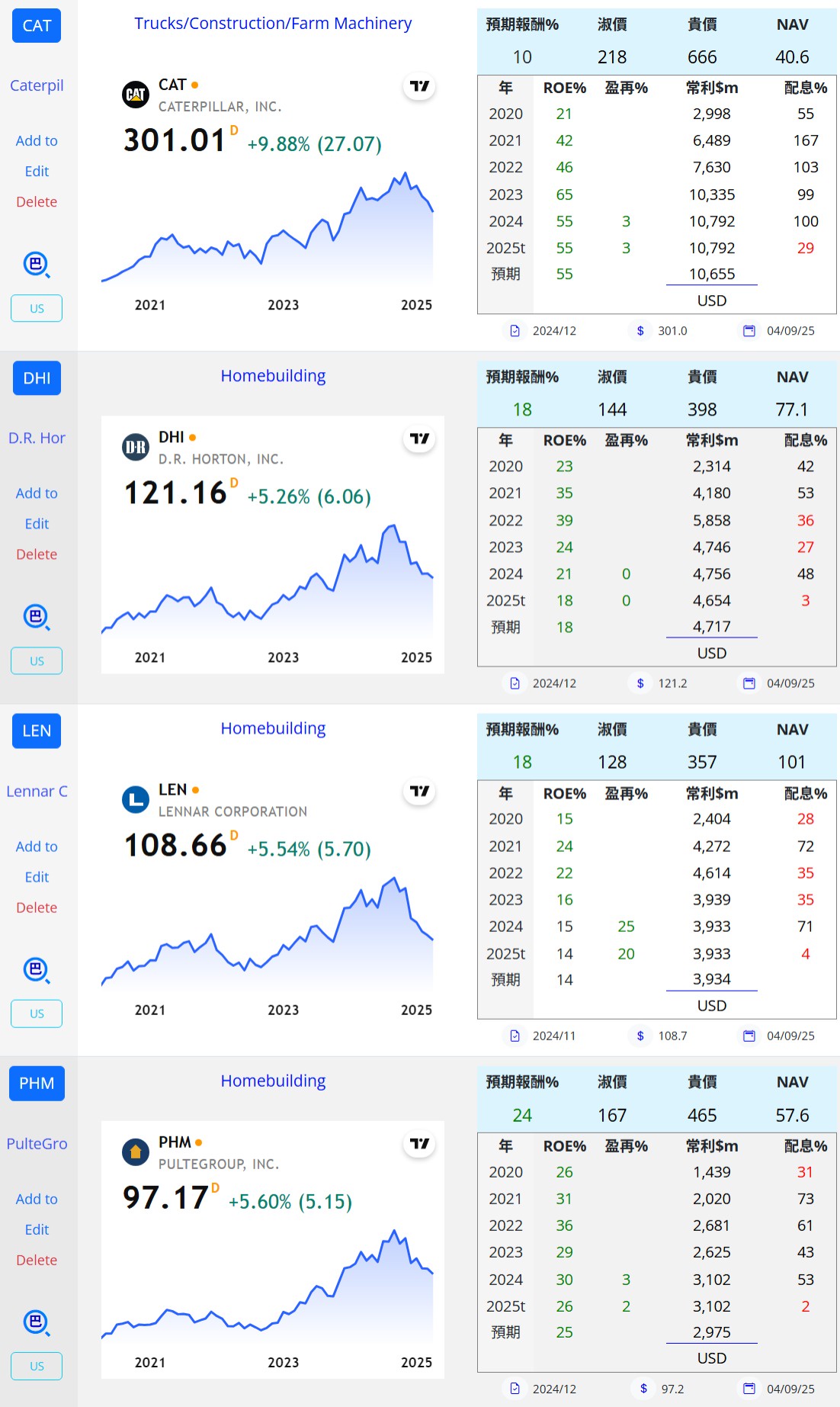Image resolution: width=840 pixels, height=1407 pixels.
Task: Open TradingView logo on DHI chart
Action: pyautogui.click(x=419, y=438)
